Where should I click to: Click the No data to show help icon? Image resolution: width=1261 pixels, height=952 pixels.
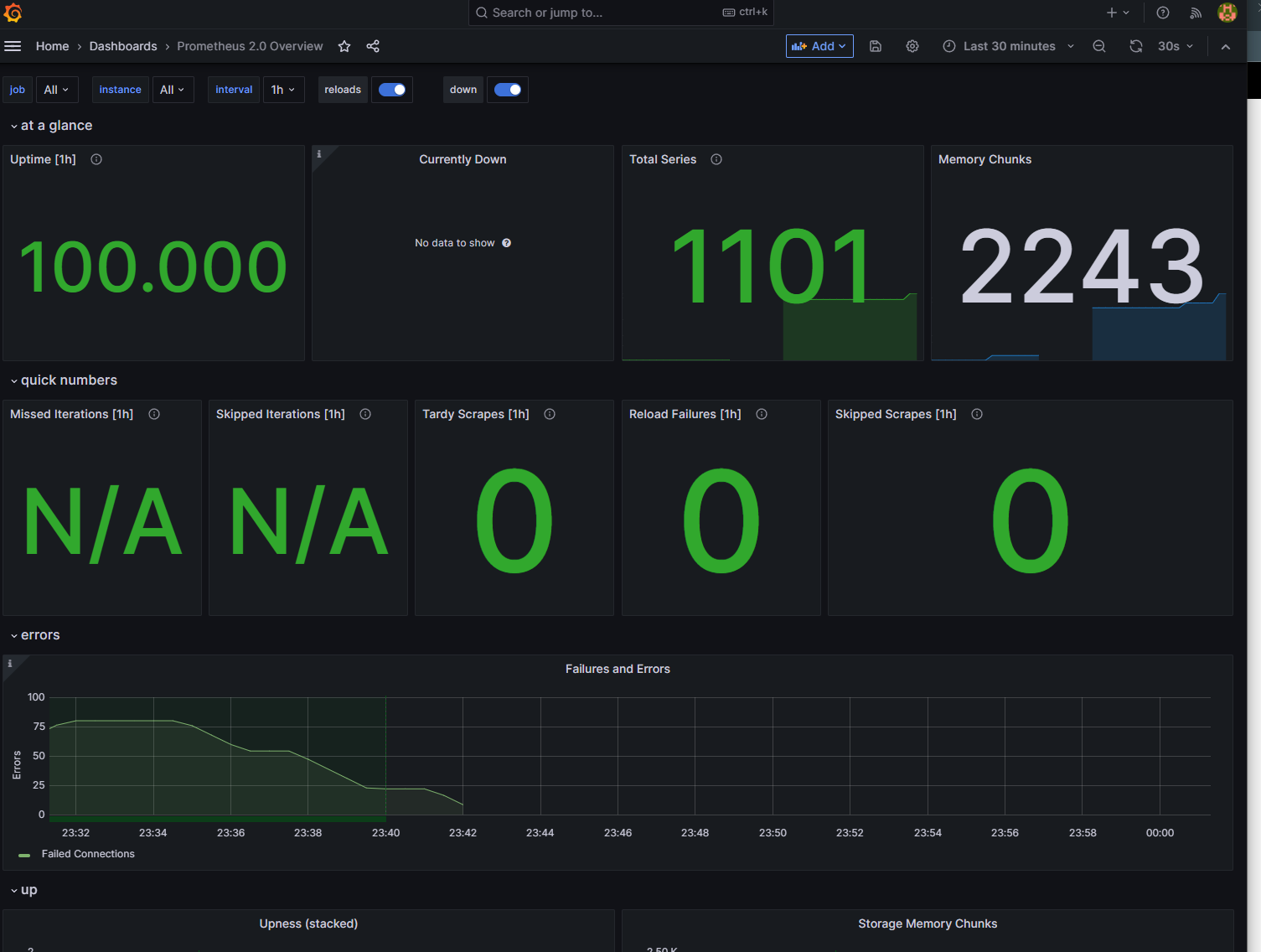pyautogui.click(x=506, y=243)
